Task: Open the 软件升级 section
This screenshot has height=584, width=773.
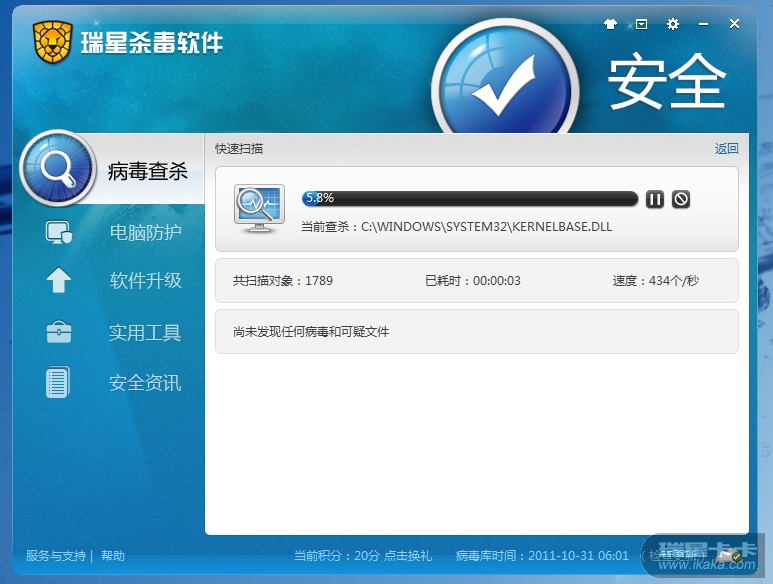Action: click(145, 280)
